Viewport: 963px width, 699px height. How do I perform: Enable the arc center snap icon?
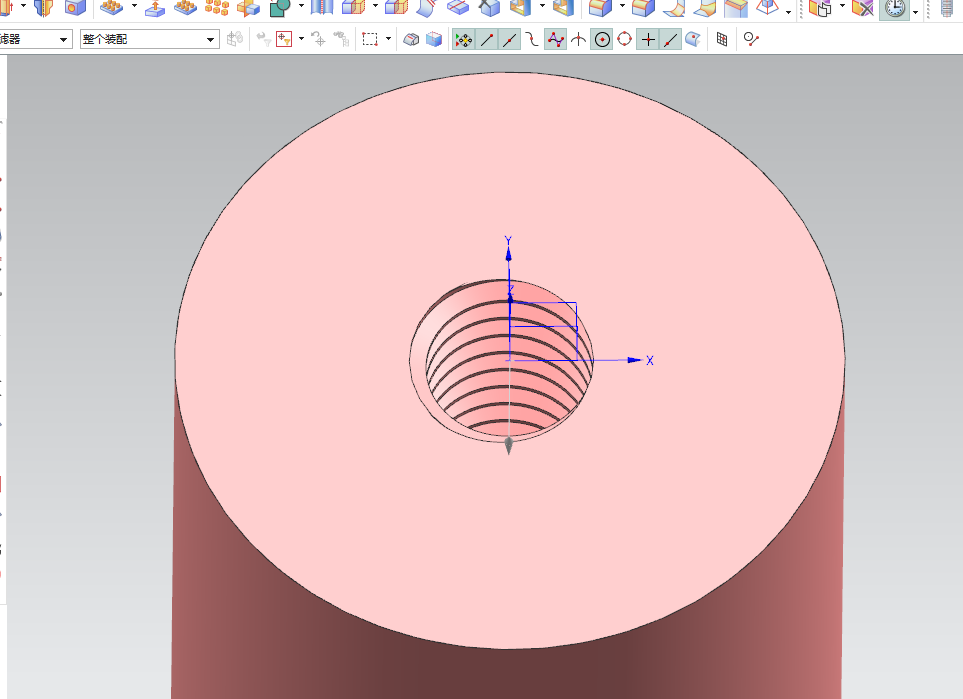pyautogui.click(x=602, y=39)
